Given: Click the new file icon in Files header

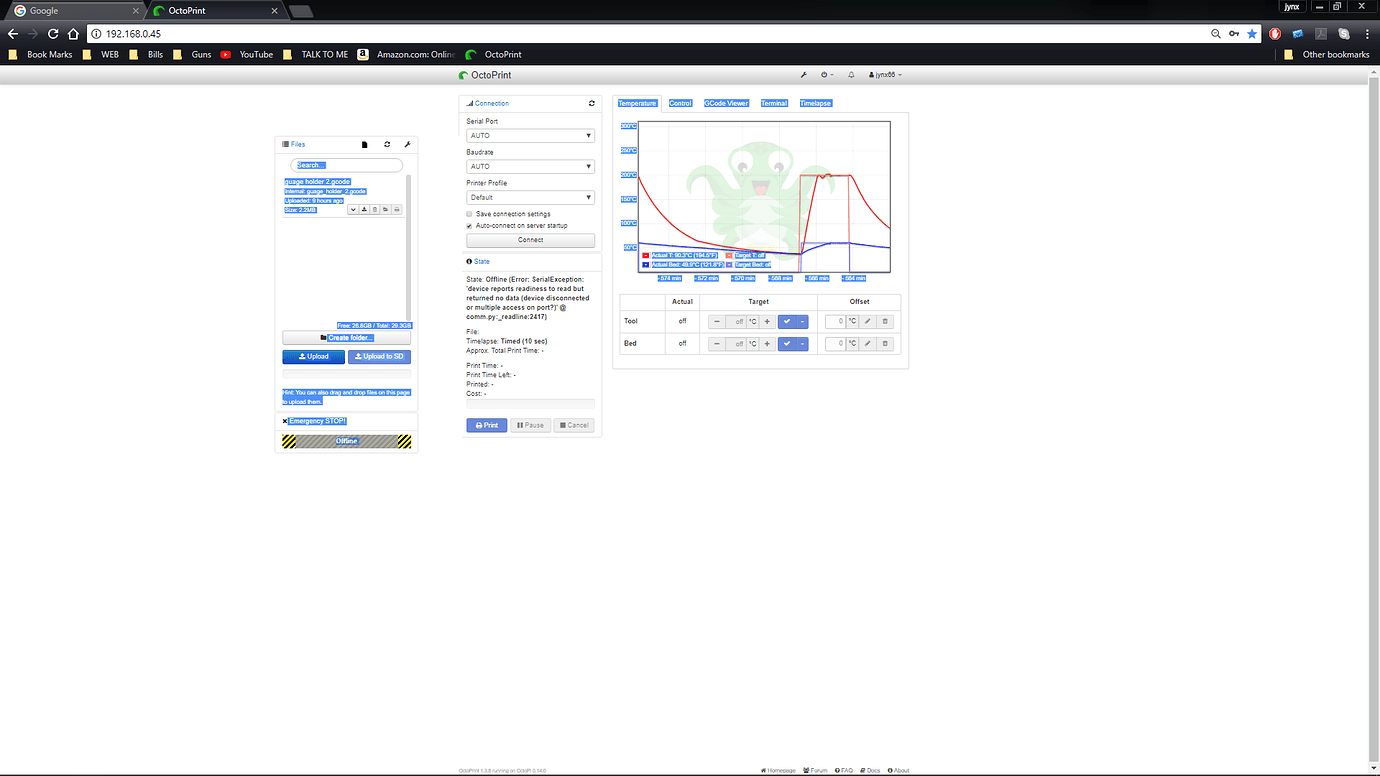Looking at the screenshot, I should click(365, 145).
